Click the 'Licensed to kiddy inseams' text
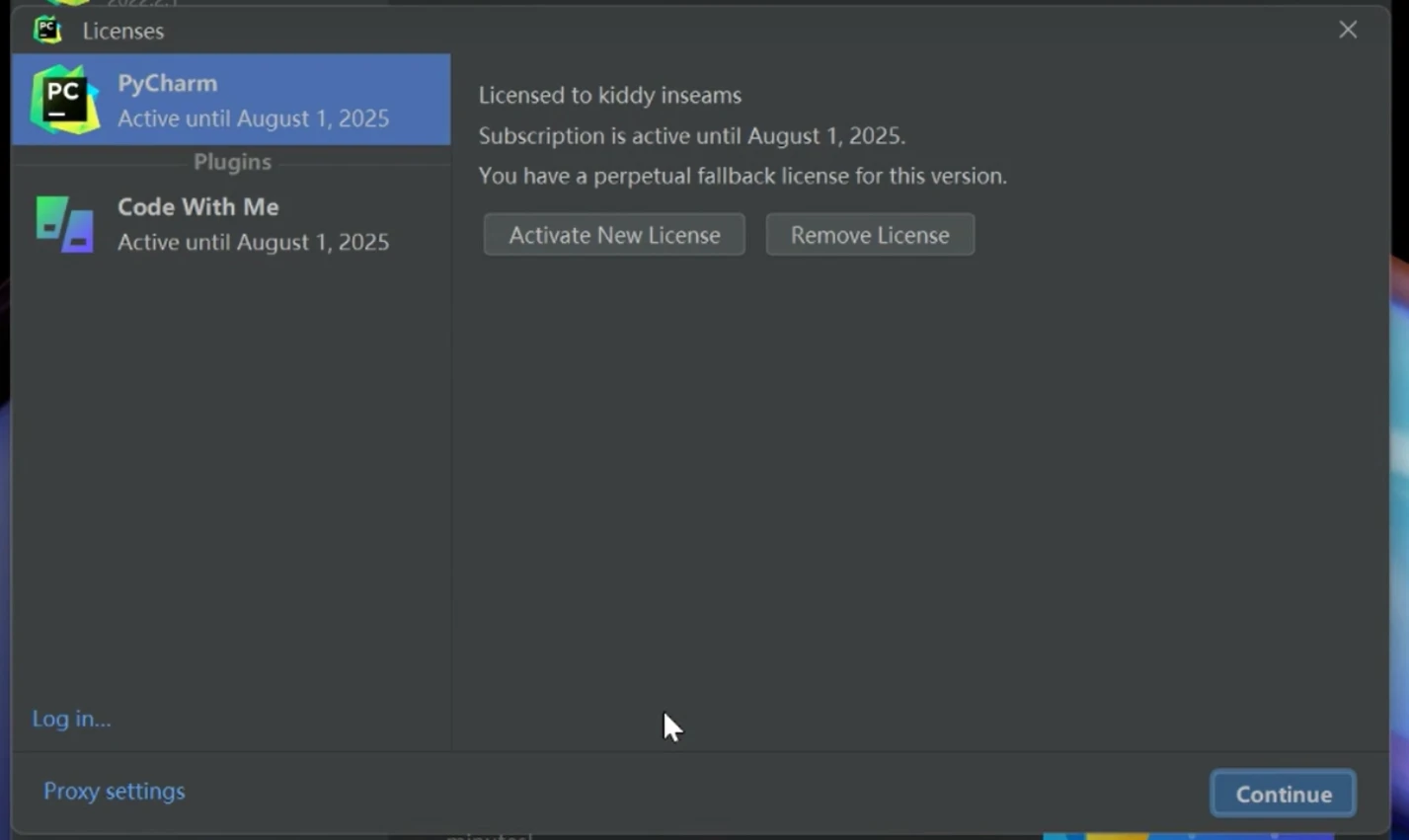 pos(609,96)
